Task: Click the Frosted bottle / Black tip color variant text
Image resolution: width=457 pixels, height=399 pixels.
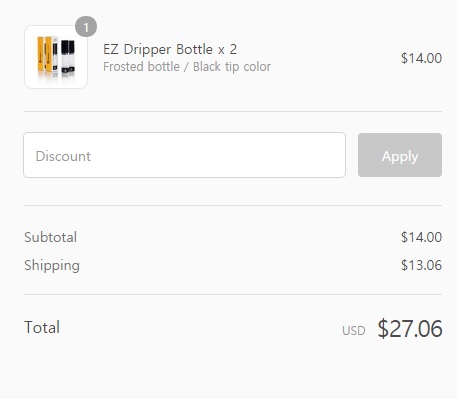Action: tap(187, 67)
